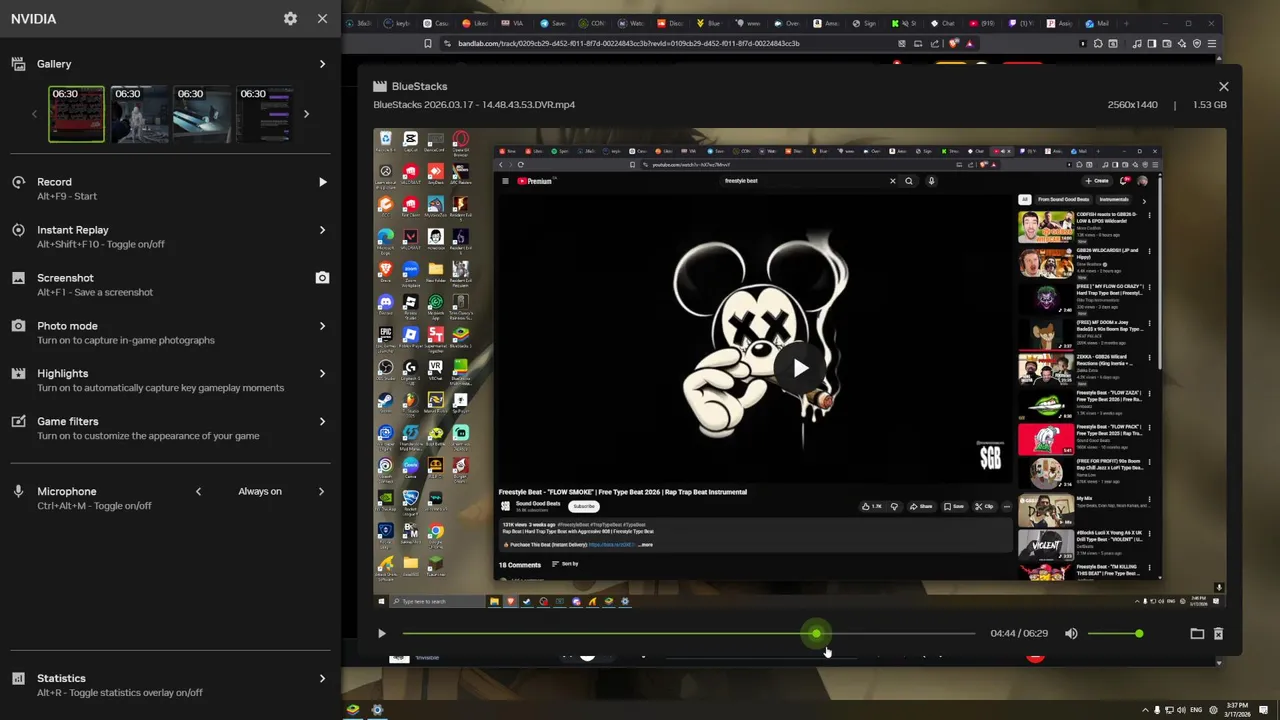
Task: Select the second gallery thumbnail
Action: click(x=139, y=113)
